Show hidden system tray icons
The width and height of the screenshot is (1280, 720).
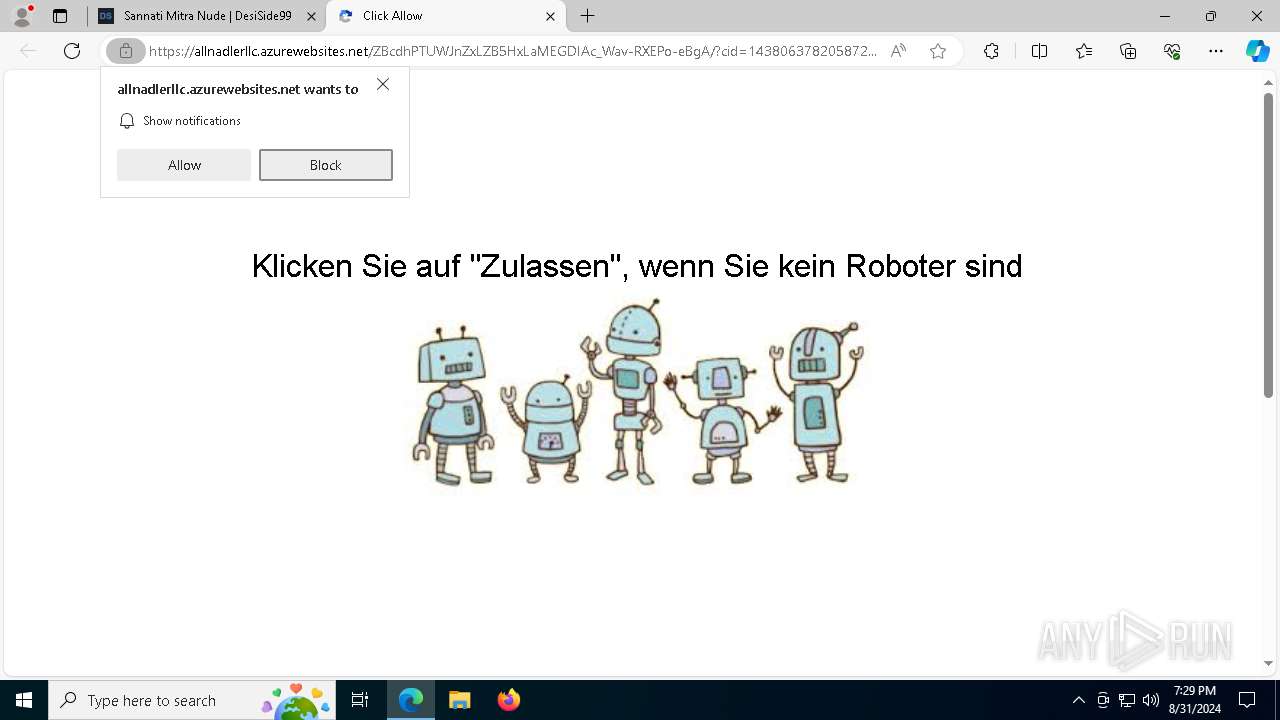1078,700
